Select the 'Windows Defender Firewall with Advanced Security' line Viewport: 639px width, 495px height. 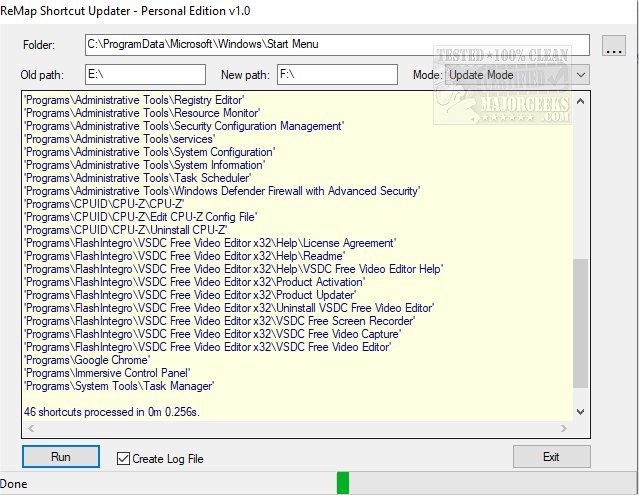coord(222,191)
